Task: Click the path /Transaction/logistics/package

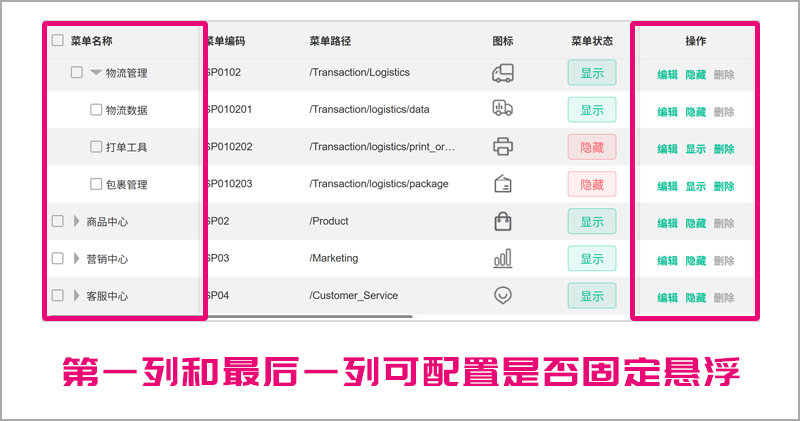Action: [379, 184]
